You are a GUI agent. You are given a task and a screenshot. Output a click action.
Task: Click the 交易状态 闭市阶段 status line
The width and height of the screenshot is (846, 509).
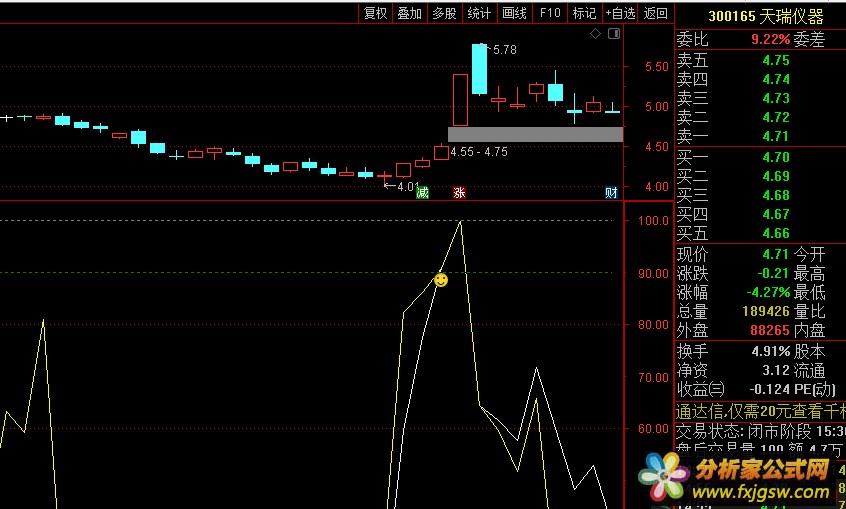[x=760, y=431]
